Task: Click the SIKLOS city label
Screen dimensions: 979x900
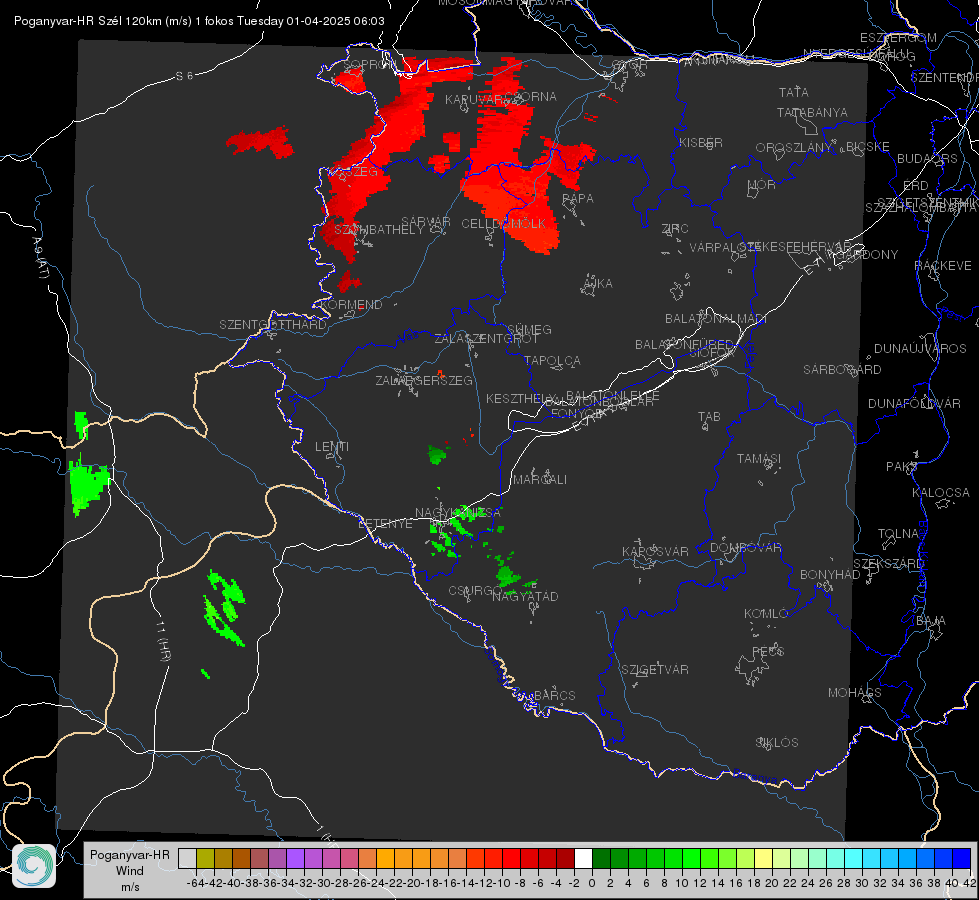Action: 777,743
